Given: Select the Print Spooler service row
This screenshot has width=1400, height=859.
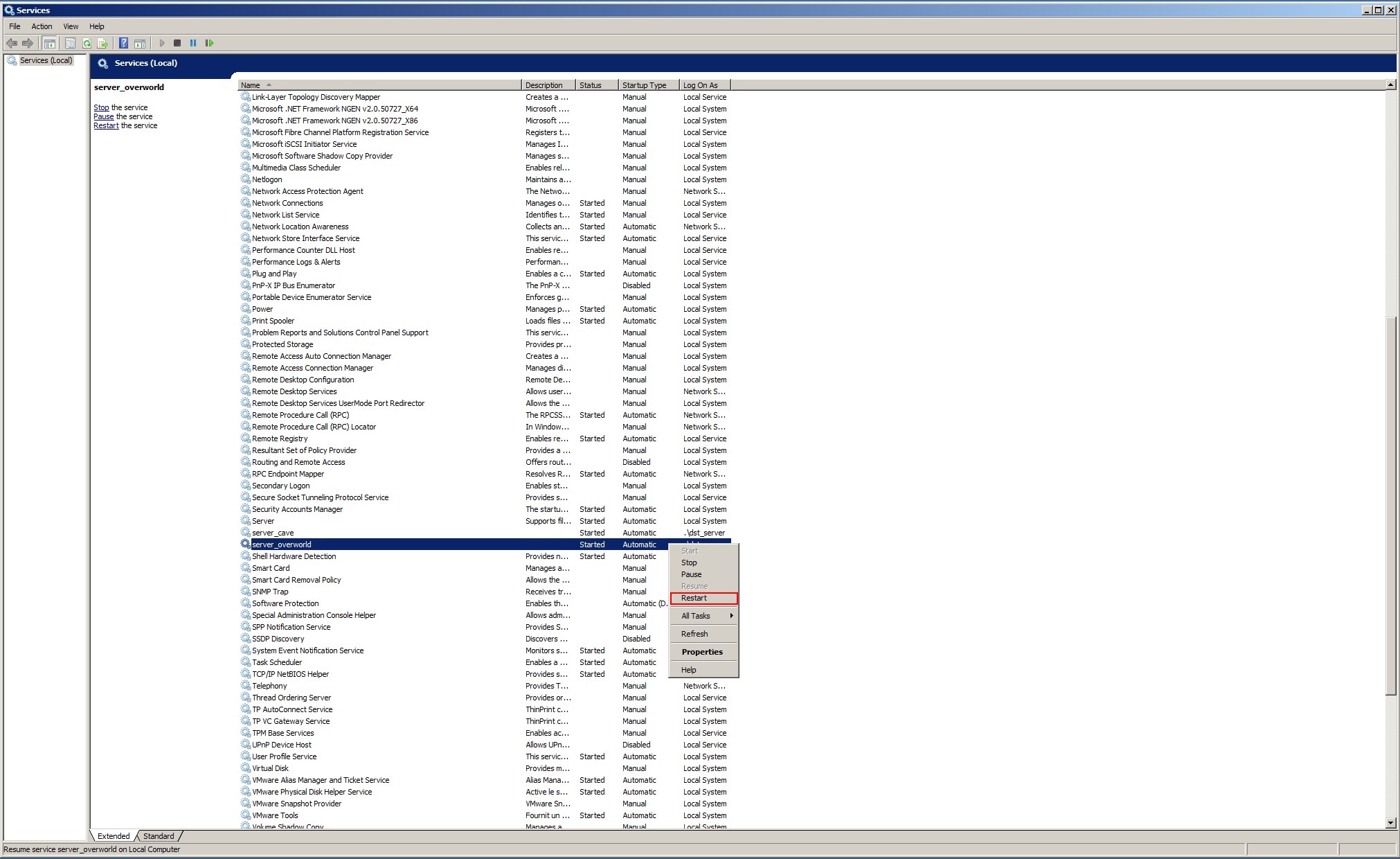Looking at the screenshot, I should pos(273,321).
